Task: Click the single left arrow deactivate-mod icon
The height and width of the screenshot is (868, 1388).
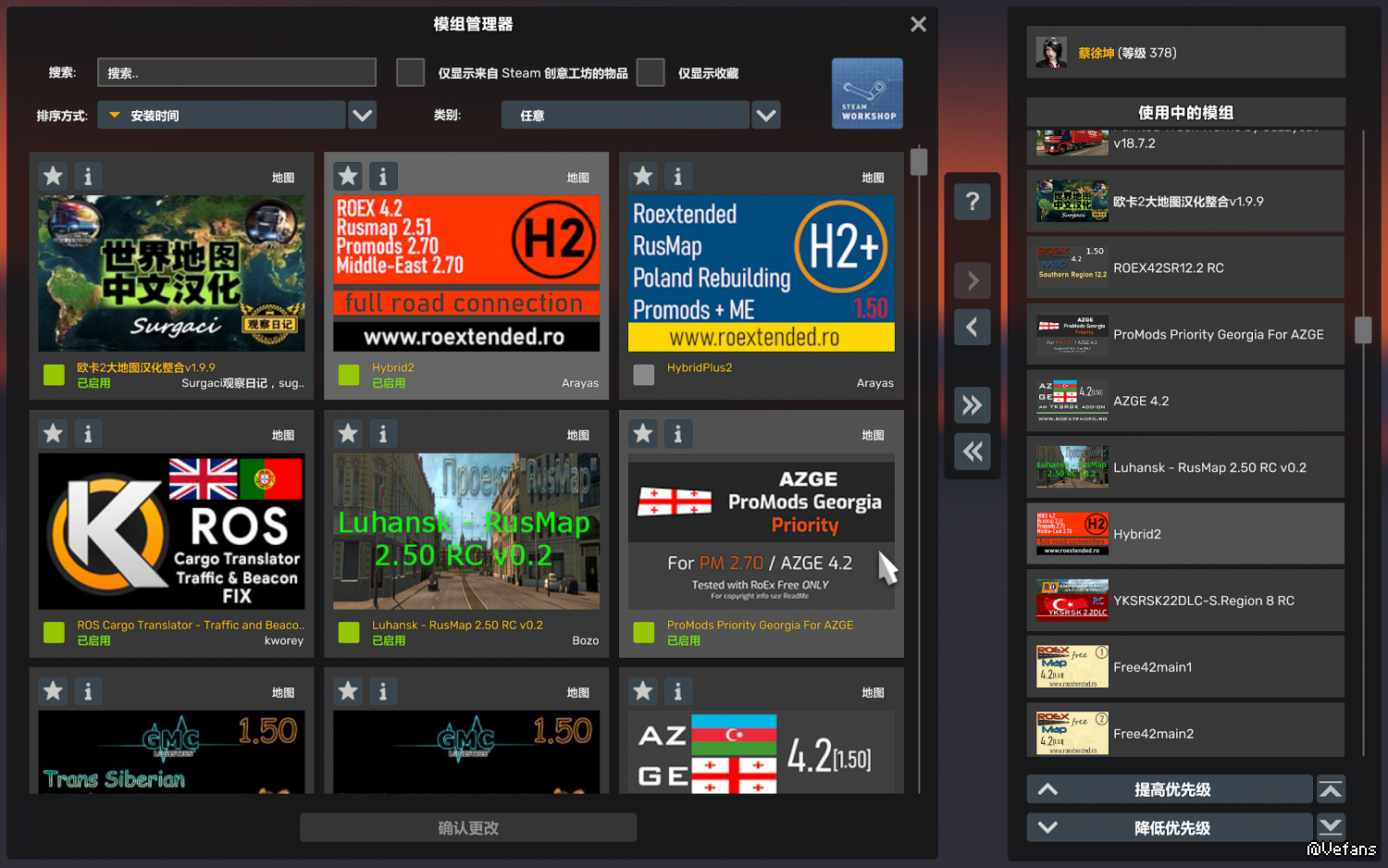Action: tap(972, 327)
